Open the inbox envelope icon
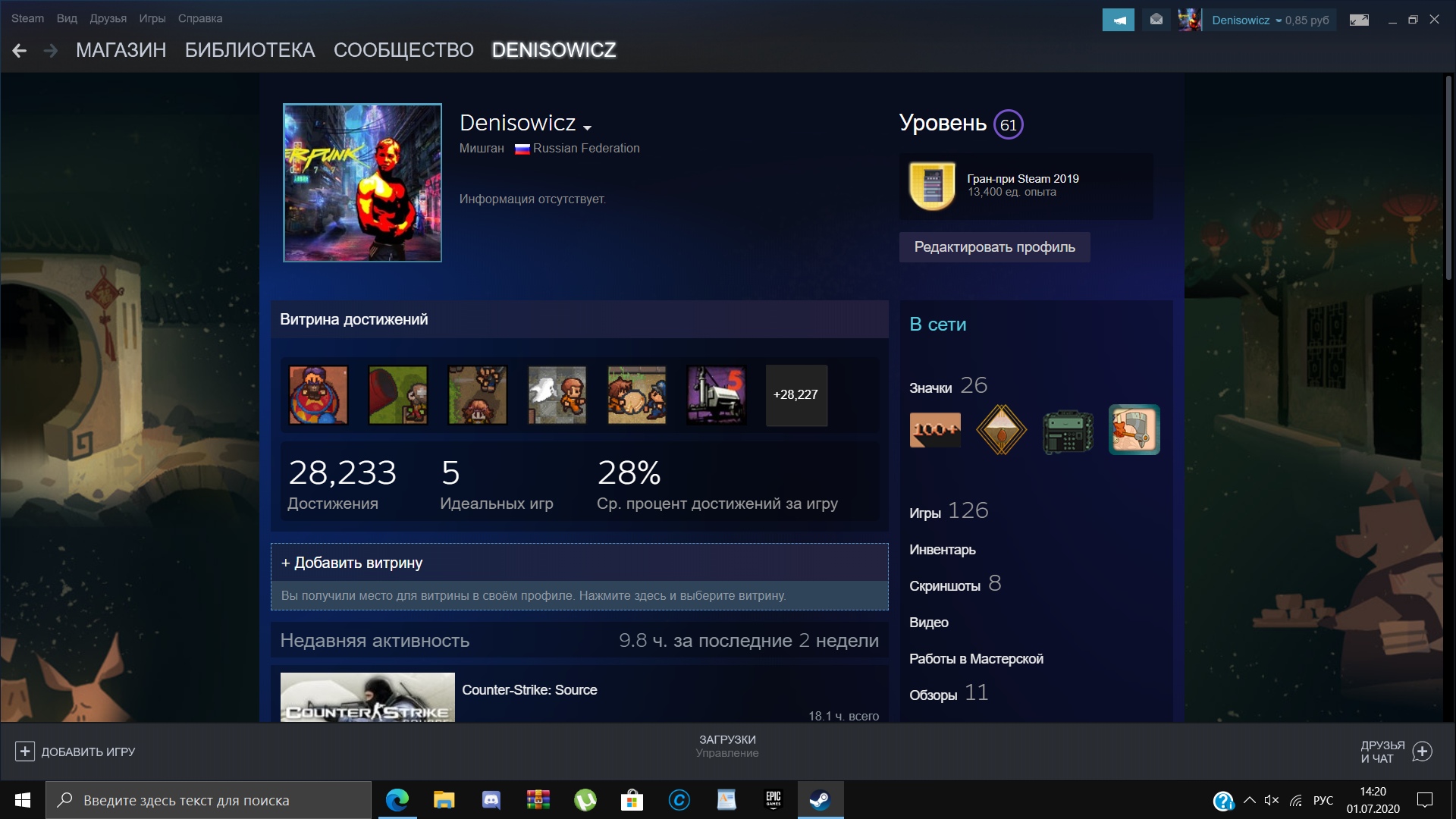This screenshot has height=819, width=1456. [1156, 20]
